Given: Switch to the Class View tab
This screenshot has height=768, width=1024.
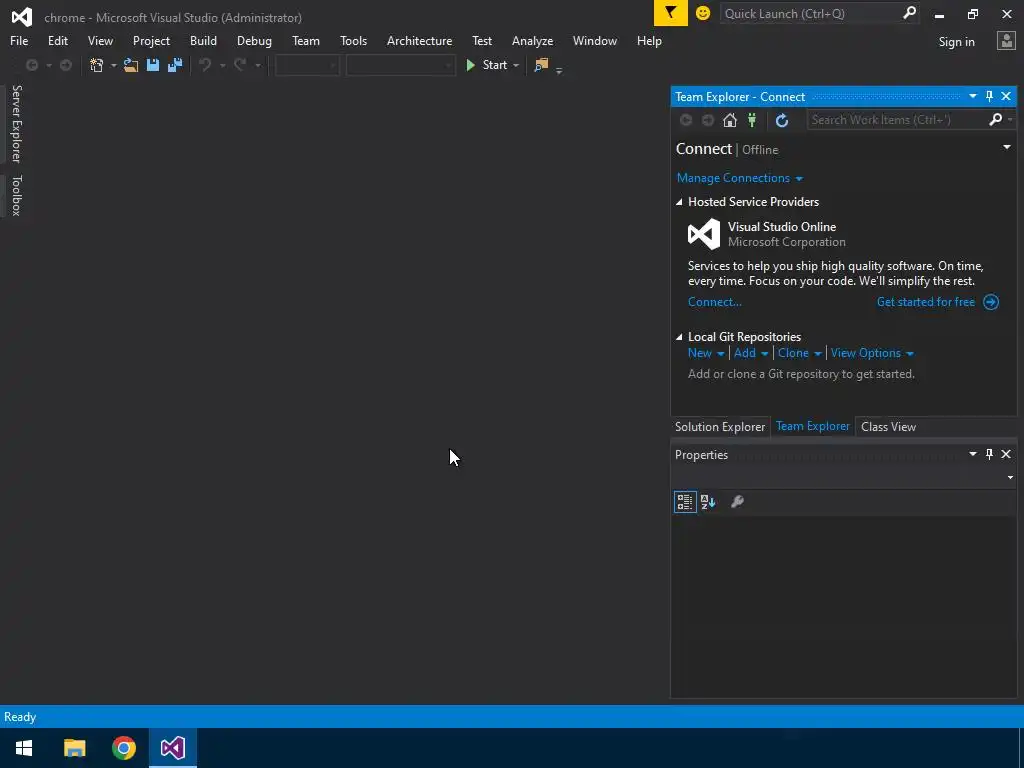Looking at the screenshot, I should tap(888, 426).
